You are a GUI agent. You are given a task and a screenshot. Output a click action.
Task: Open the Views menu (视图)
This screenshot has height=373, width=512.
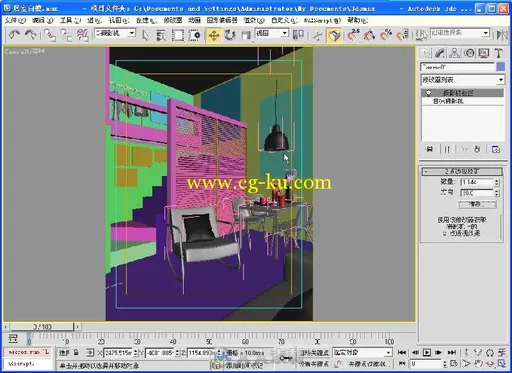coord(119,21)
